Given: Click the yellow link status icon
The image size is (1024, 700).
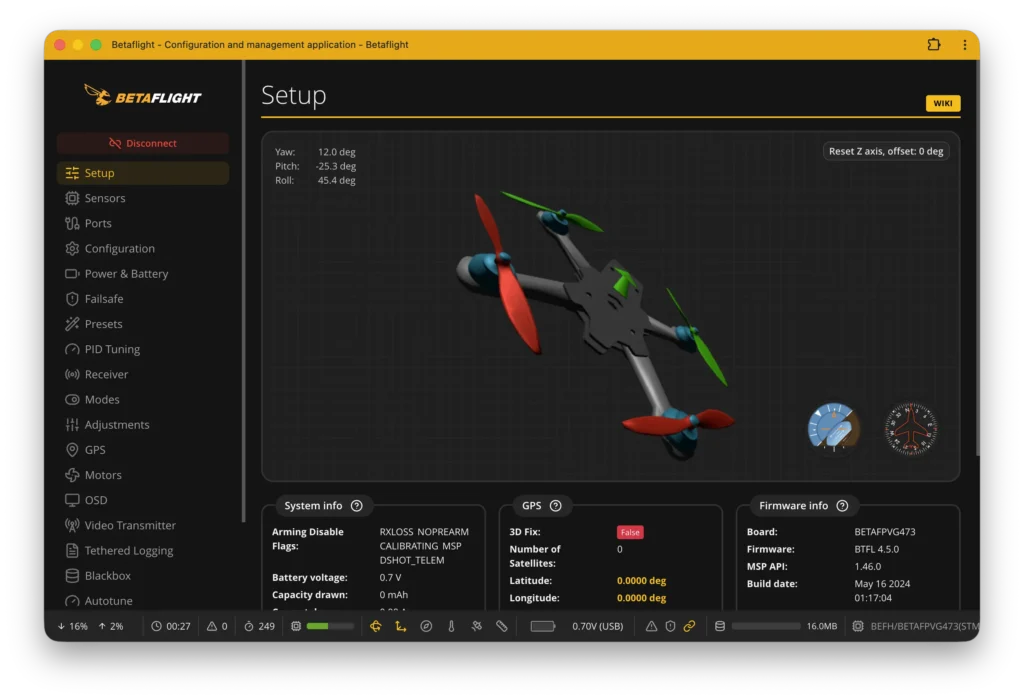Looking at the screenshot, I should [689, 626].
